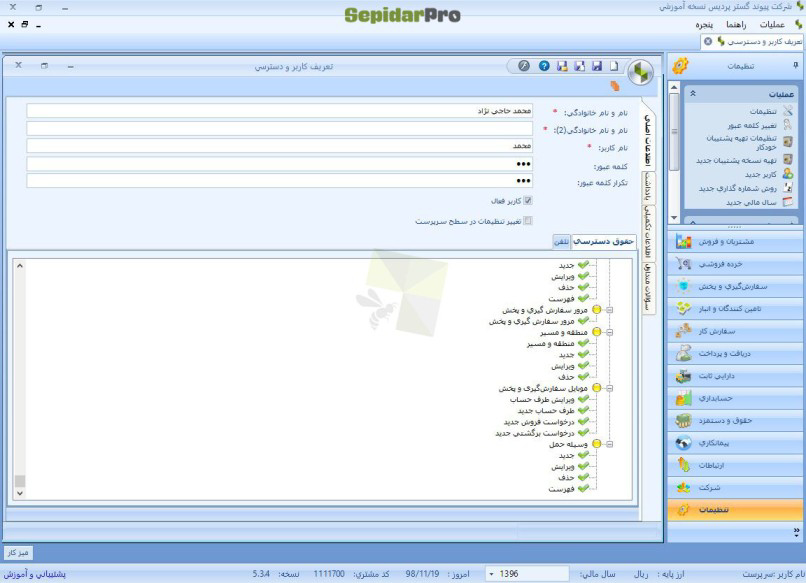
Task: Click down arrow of operations panel scrollbar
Action: point(674,218)
